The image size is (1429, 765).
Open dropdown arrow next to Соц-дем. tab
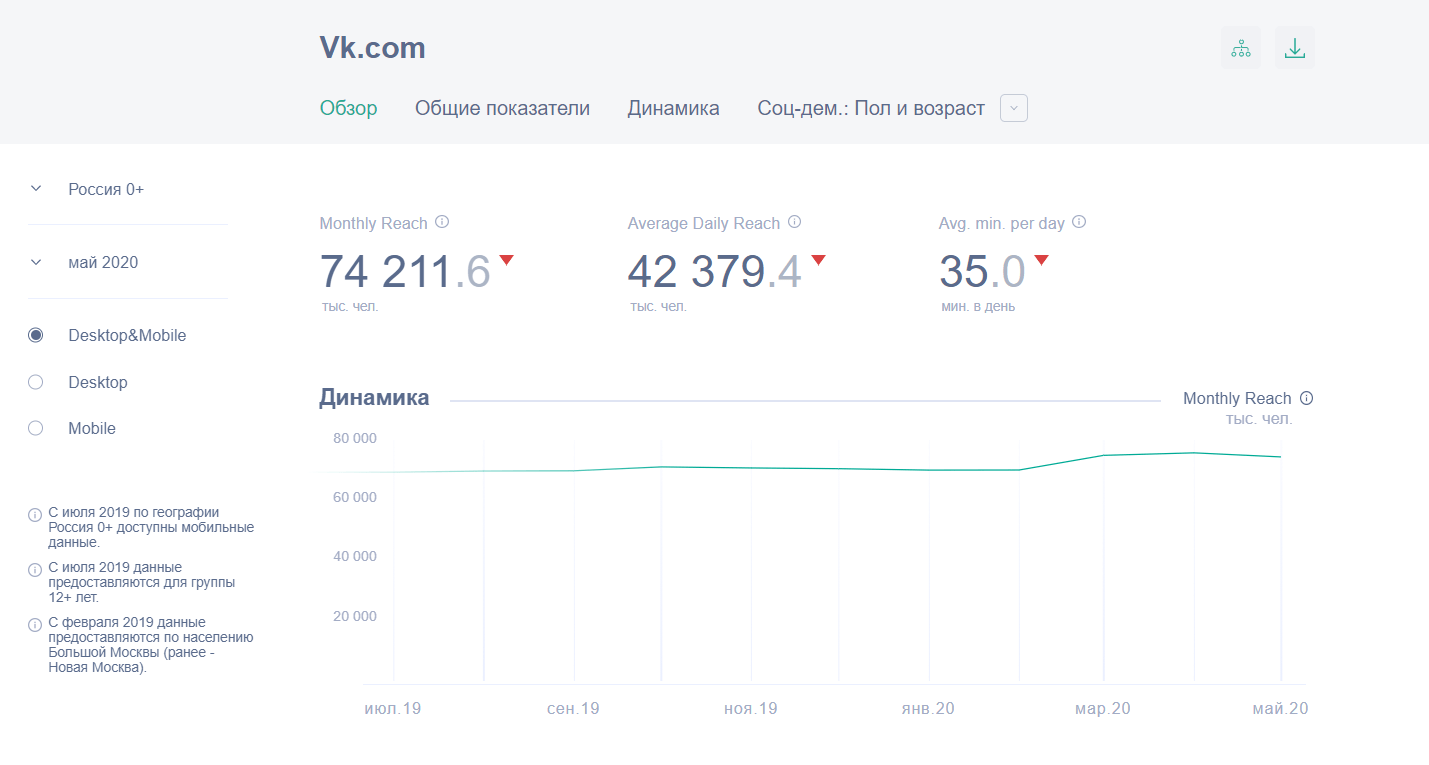tap(1014, 108)
